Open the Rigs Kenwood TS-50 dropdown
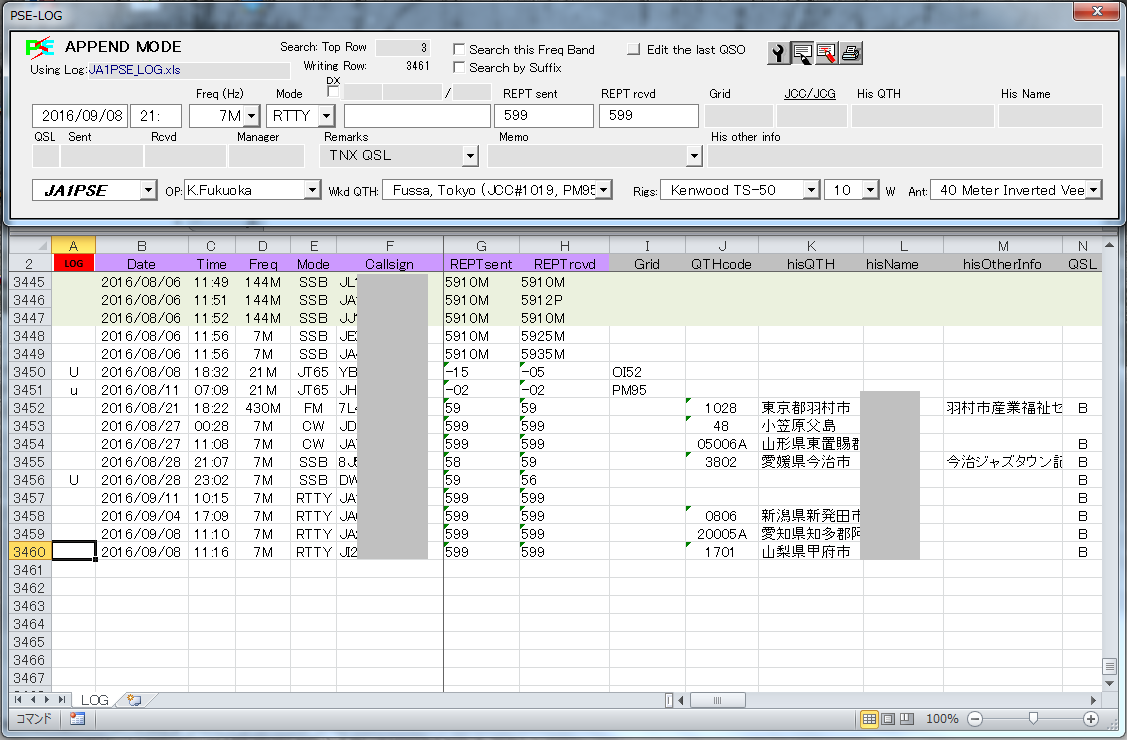The image size is (1127, 740). (810, 190)
